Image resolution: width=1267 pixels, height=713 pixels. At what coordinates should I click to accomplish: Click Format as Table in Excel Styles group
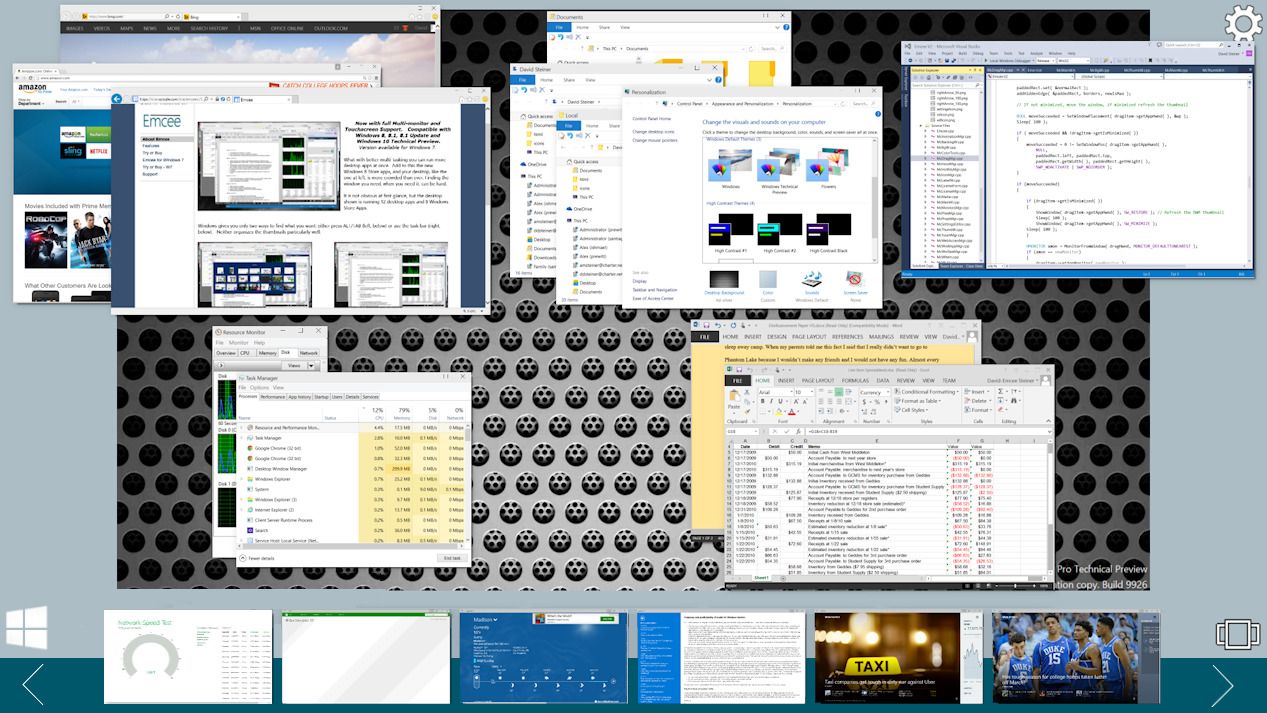pyautogui.click(x=920, y=401)
